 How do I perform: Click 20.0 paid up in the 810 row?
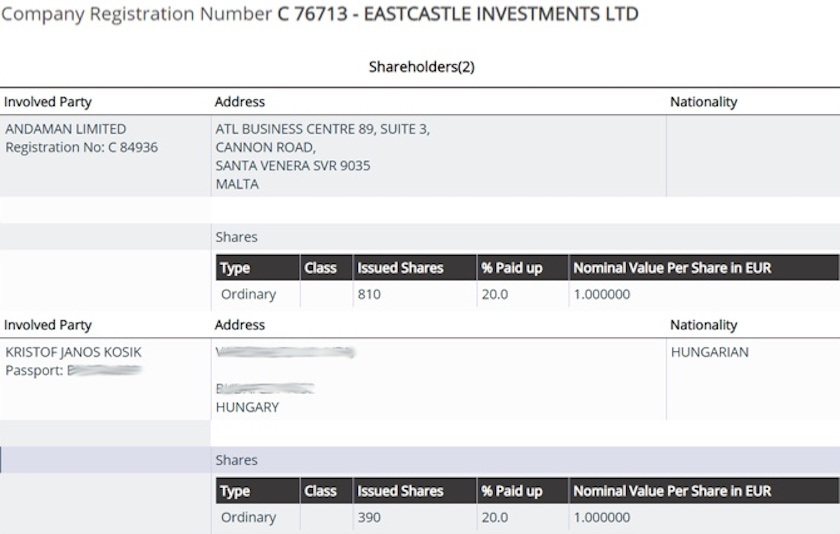click(494, 294)
